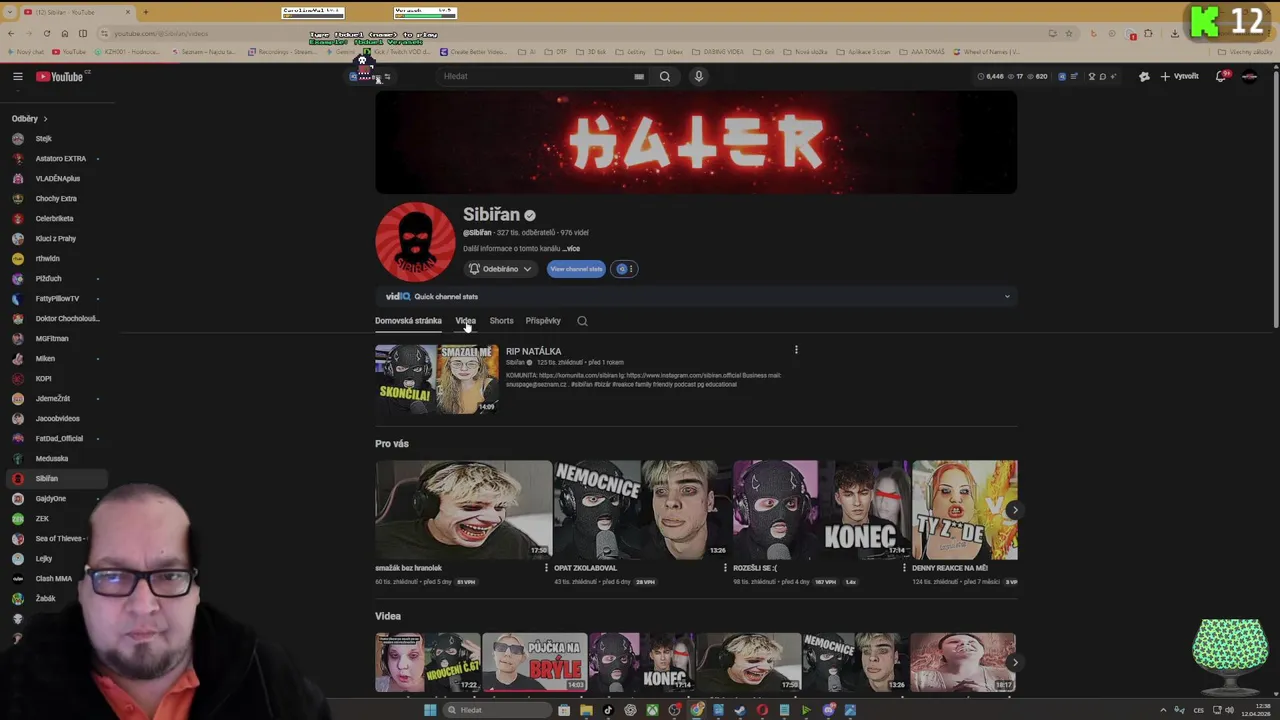
Task: Open PŮJČKA NA BRÝLE video thumbnail
Action: pyautogui.click(x=535, y=662)
